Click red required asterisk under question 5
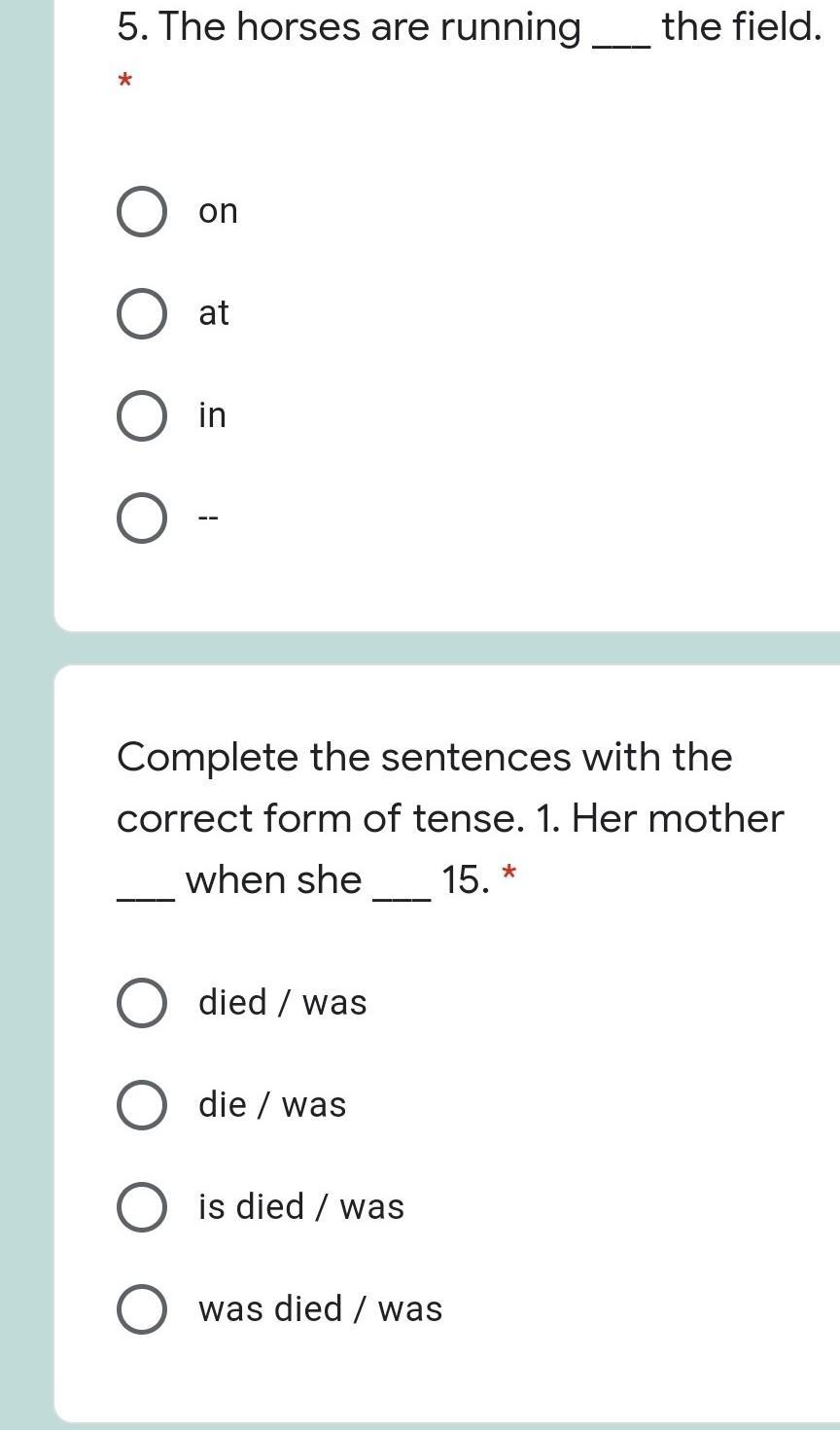The image size is (840, 1430). tap(124, 83)
